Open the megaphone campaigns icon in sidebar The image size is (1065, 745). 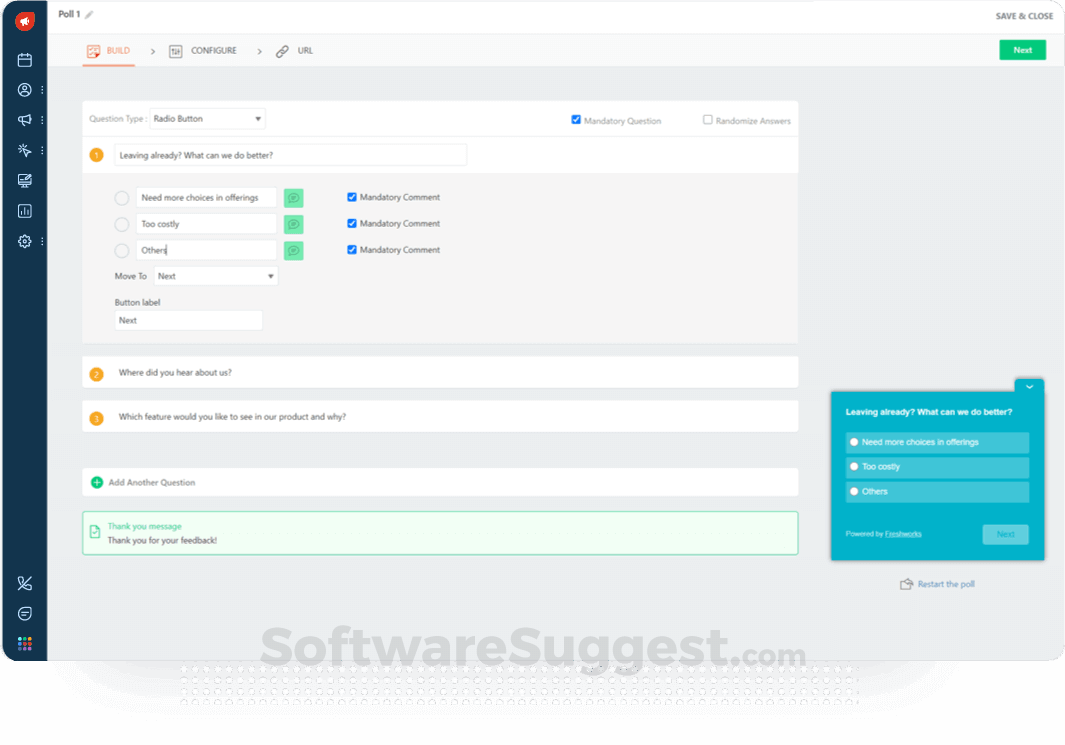coord(25,120)
